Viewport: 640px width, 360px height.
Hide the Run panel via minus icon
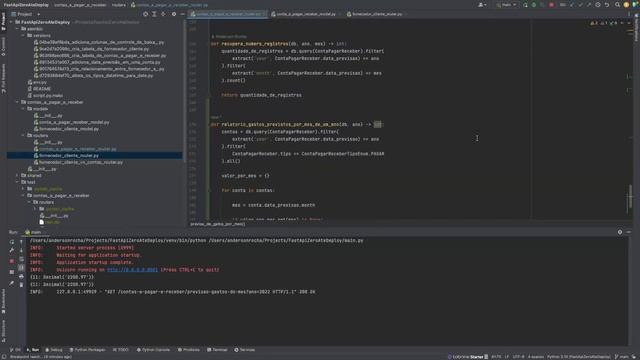(629, 232)
